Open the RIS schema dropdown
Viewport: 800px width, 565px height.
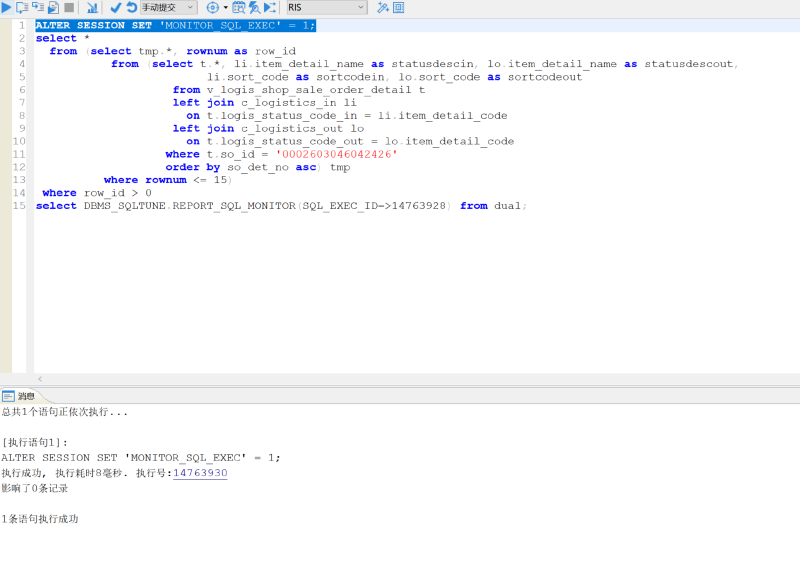coord(327,8)
